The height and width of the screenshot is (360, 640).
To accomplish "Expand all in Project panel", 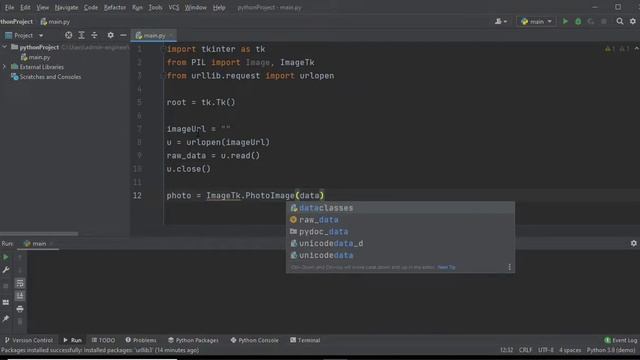I will coord(81,36).
